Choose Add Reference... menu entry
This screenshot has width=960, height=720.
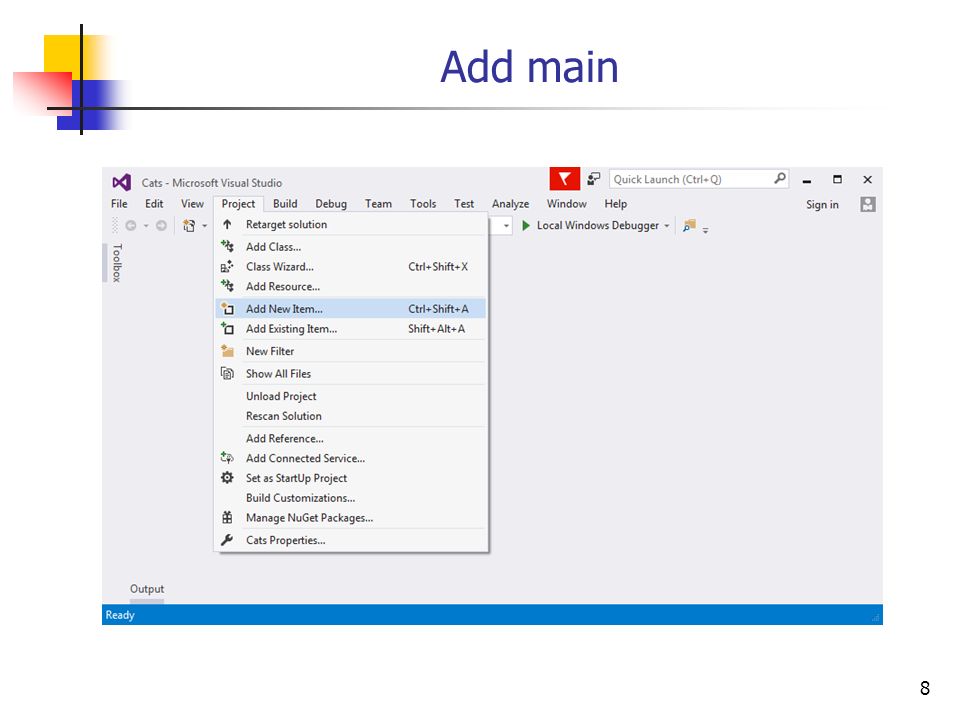[351, 438]
